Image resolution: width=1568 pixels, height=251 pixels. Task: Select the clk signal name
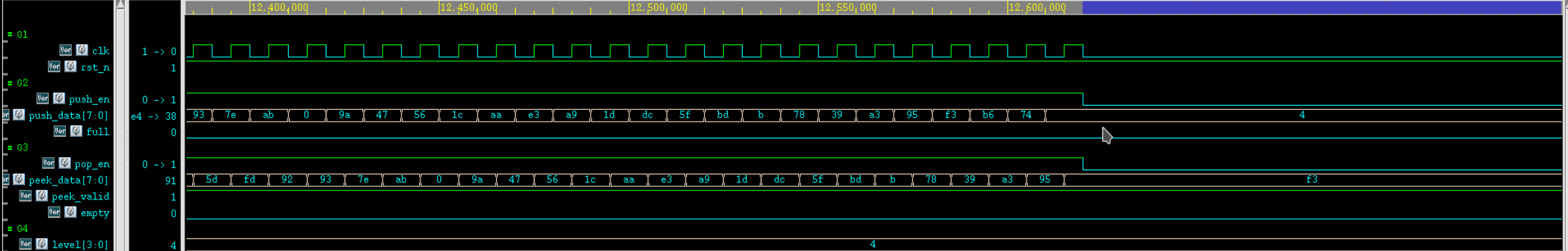[101, 51]
